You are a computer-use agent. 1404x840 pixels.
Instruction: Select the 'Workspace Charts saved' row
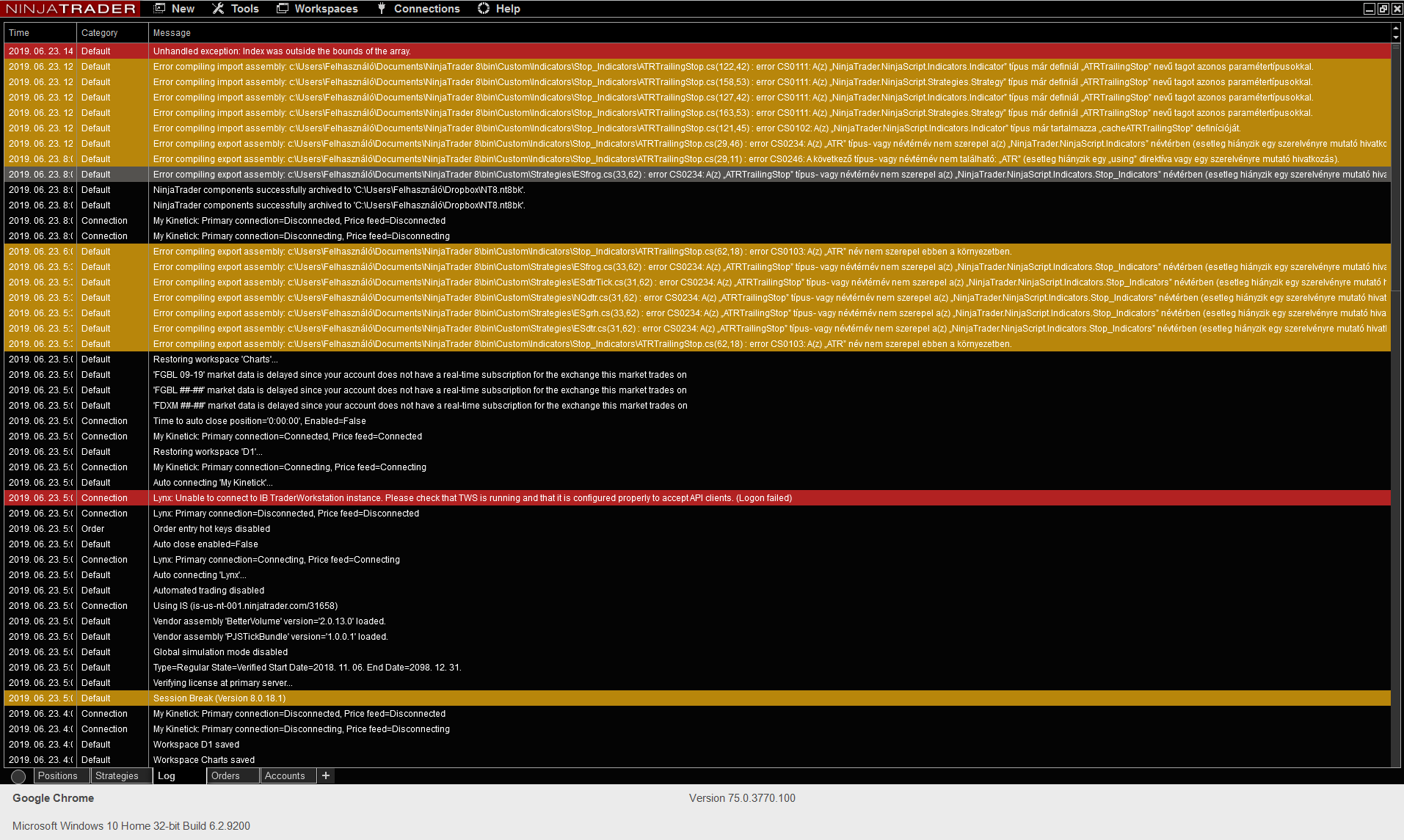pyautogui.click(x=697, y=760)
